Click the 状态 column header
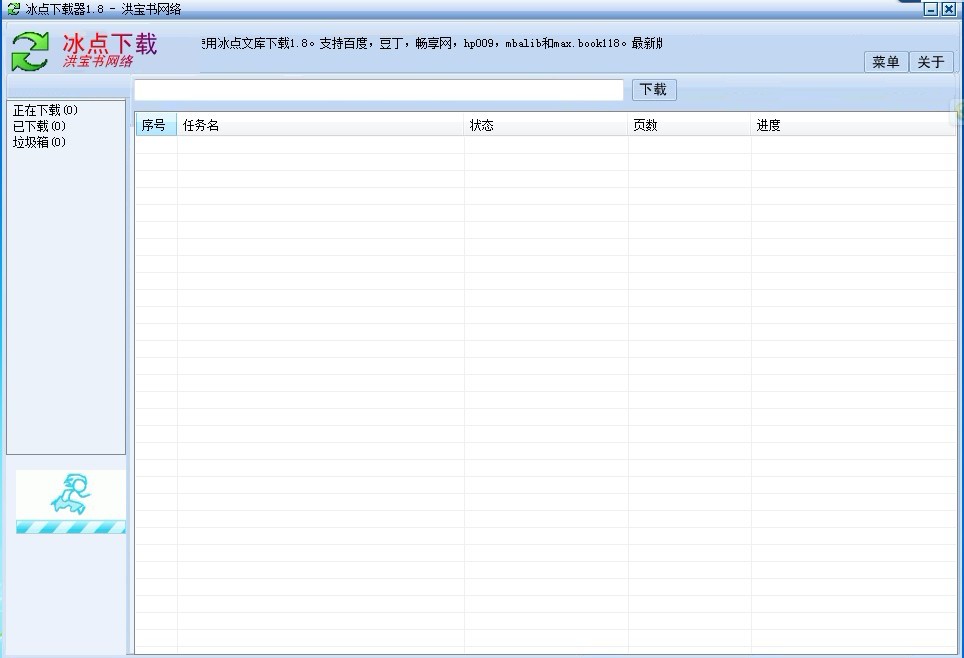The height and width of the screenshot is (658, 964). pyautogui.click(x=546, y=125)
